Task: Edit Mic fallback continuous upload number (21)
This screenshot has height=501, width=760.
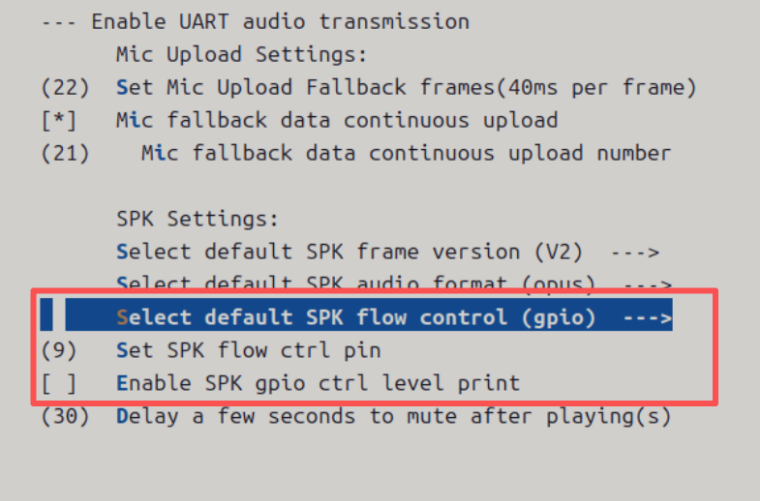Action: pyautogui.click(x=65, y=154)
